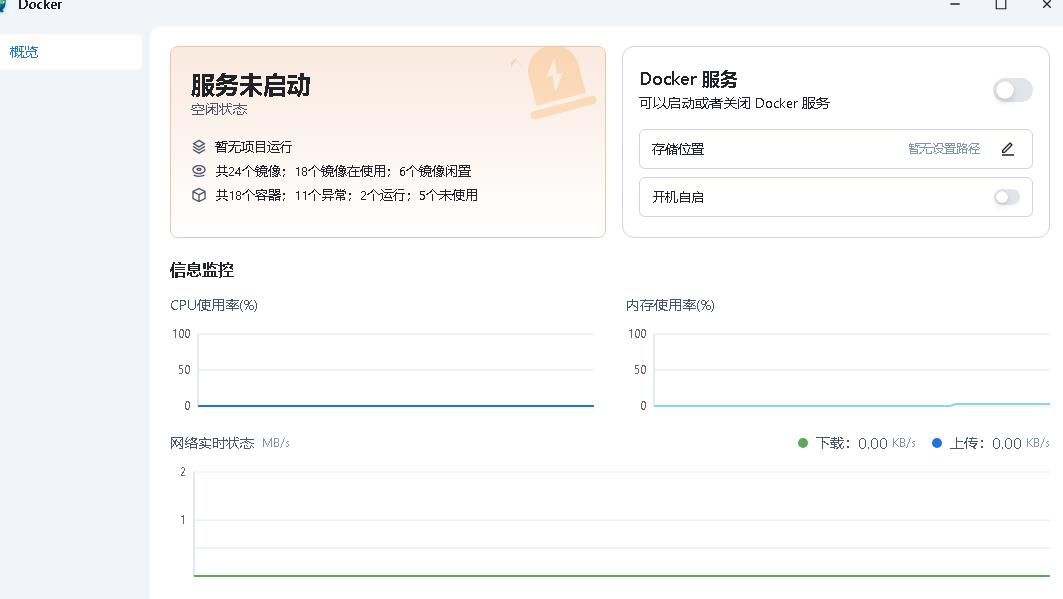
Task: Click the green 下载 legend dot
Action: (802, 443)
